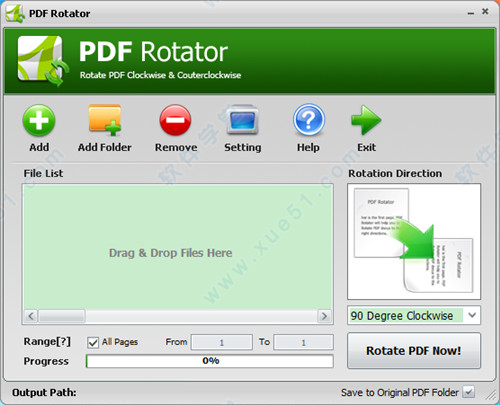Image resolution: width=500 pixels, height=405 pixels.
Task: Click the file list right scroll arrow
Action: [324, 316]
